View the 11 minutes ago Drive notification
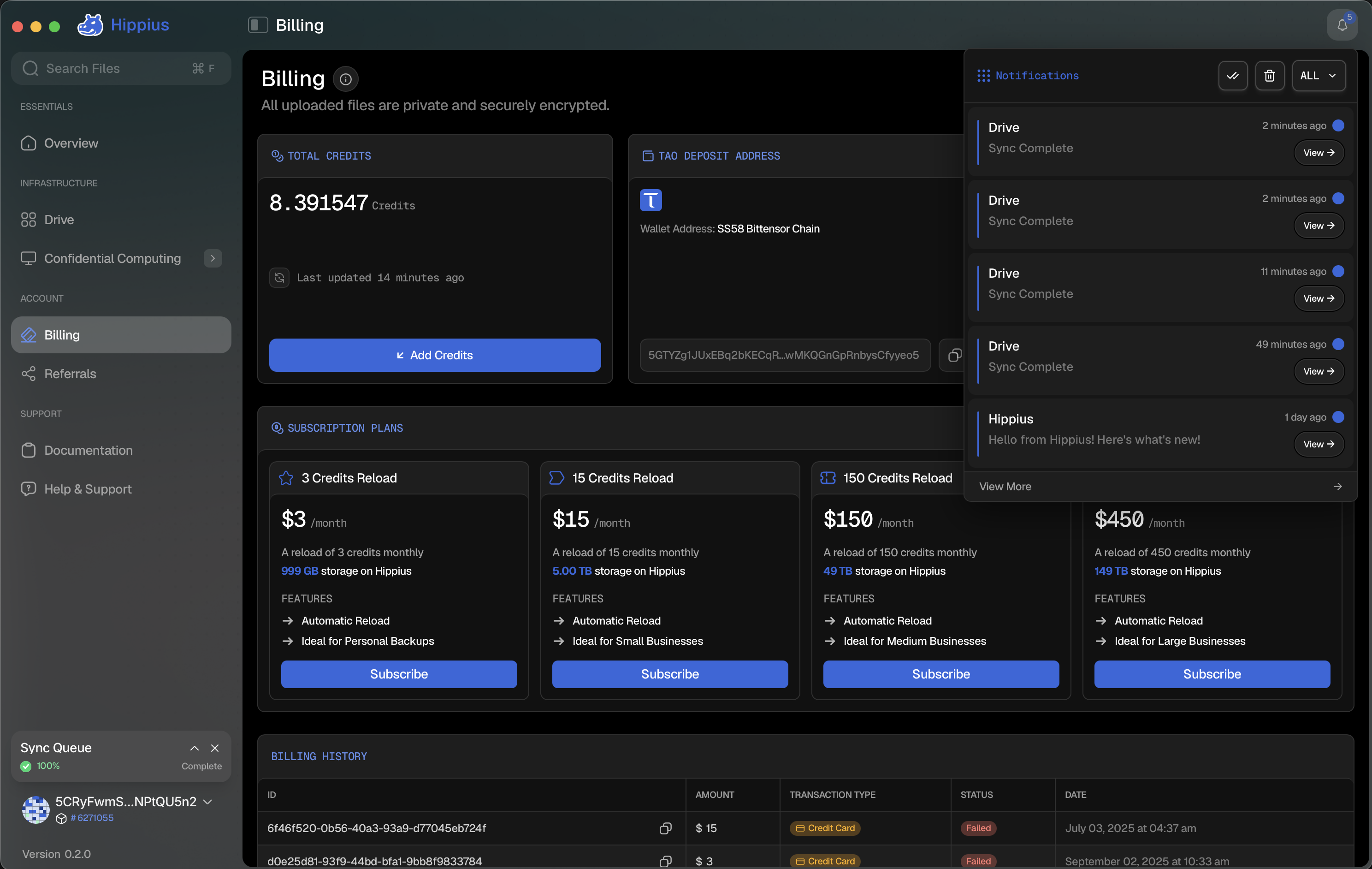The width and height of the screenshot is (1372, 869). coord(1319,299)
